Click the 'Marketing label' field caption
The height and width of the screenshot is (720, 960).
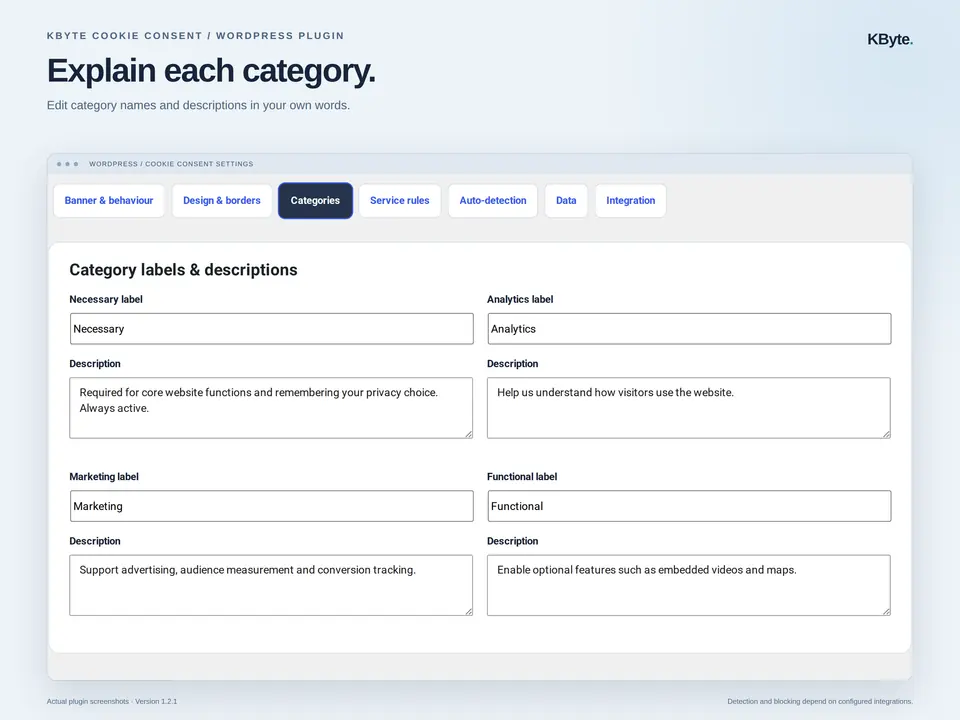click(x=104, y=477)
